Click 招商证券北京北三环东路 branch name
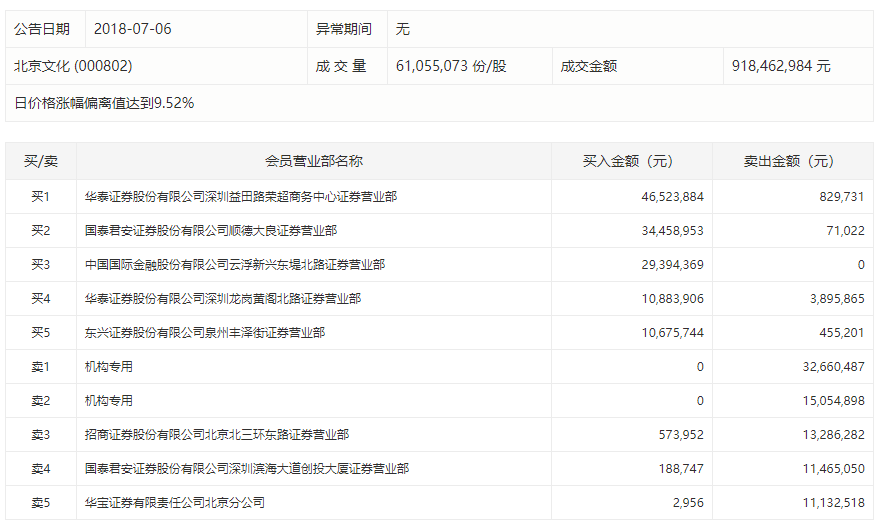The width and height of the screenshot is (882, 529). [217, 435]
